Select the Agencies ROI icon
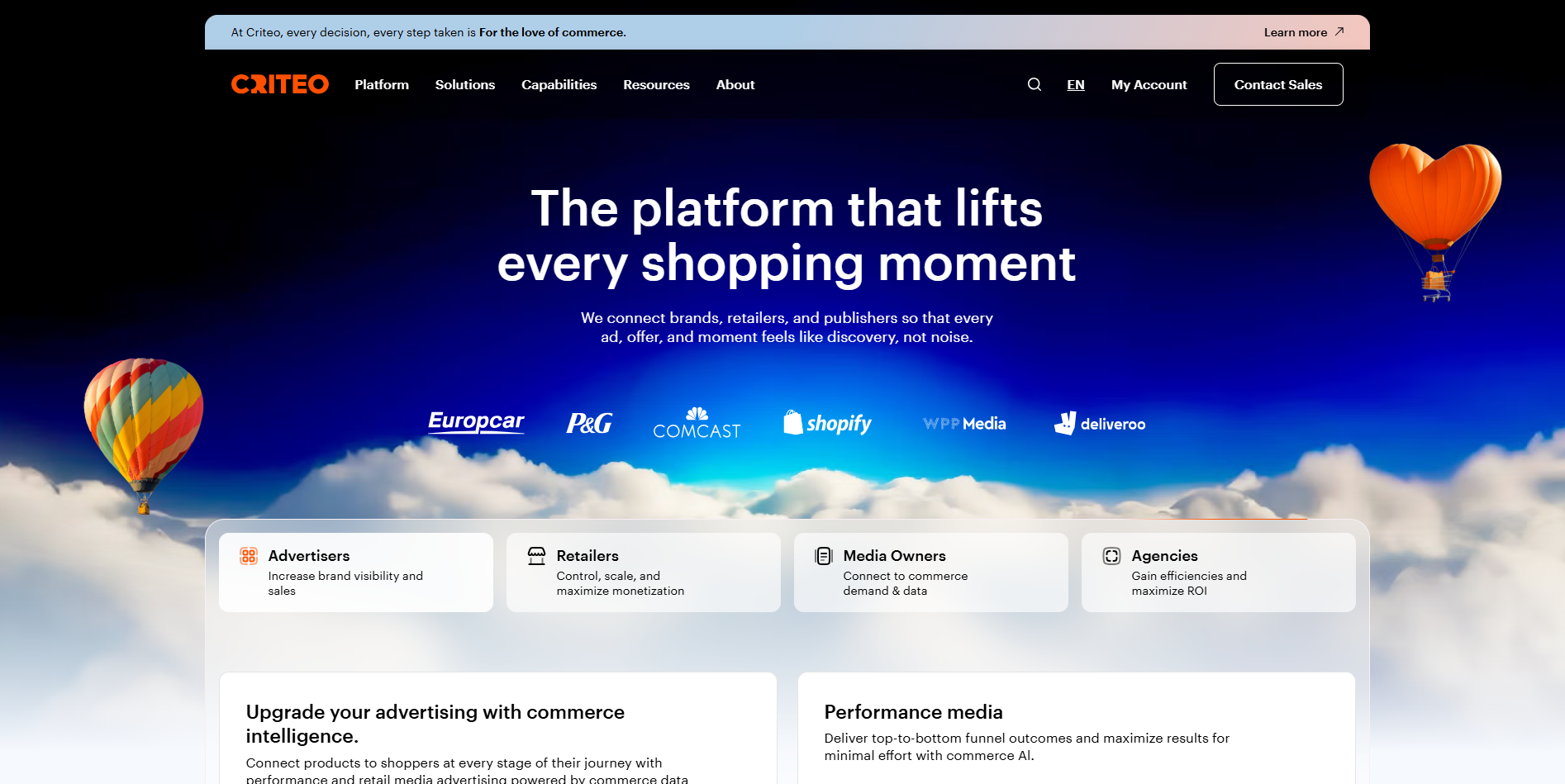 point(1111,556)
